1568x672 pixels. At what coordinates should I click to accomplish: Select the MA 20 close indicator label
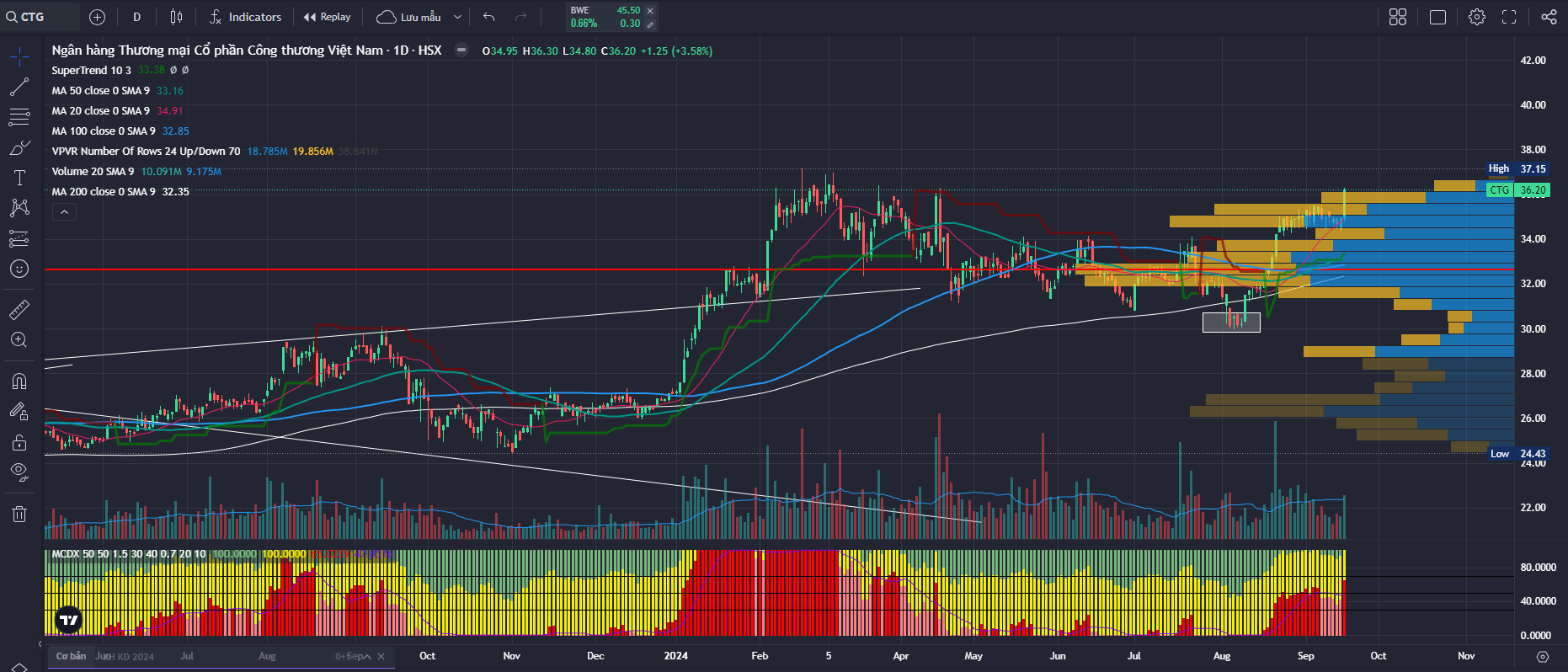[x=100, y=111]
